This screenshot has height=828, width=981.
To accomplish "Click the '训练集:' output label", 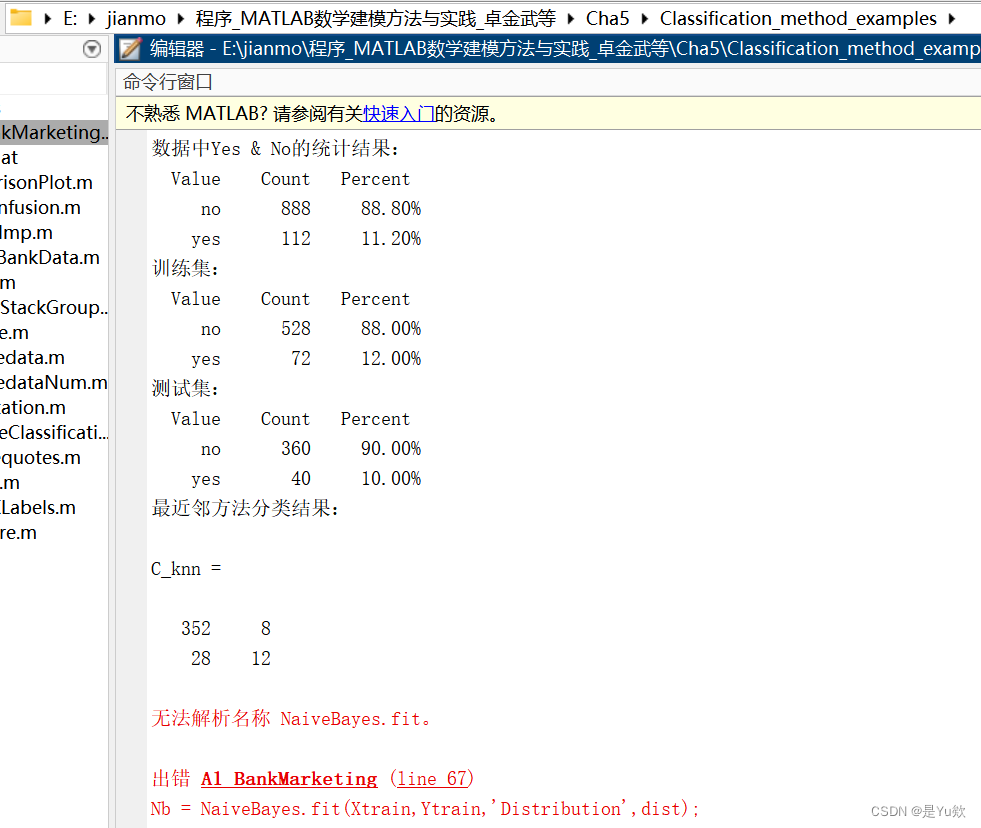I will tap(185, 268).
